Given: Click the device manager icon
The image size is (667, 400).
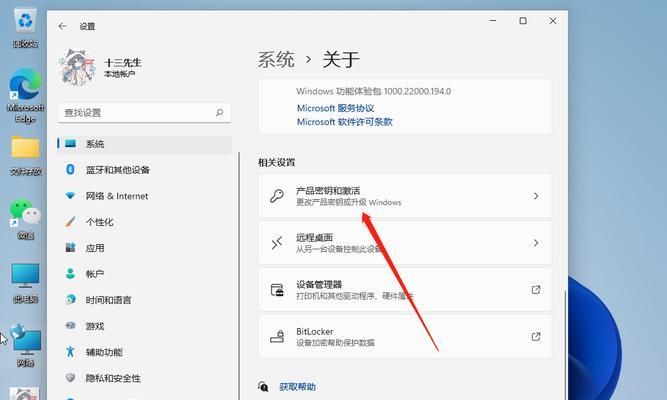Looking at the screenshot, I should [277, 290].
